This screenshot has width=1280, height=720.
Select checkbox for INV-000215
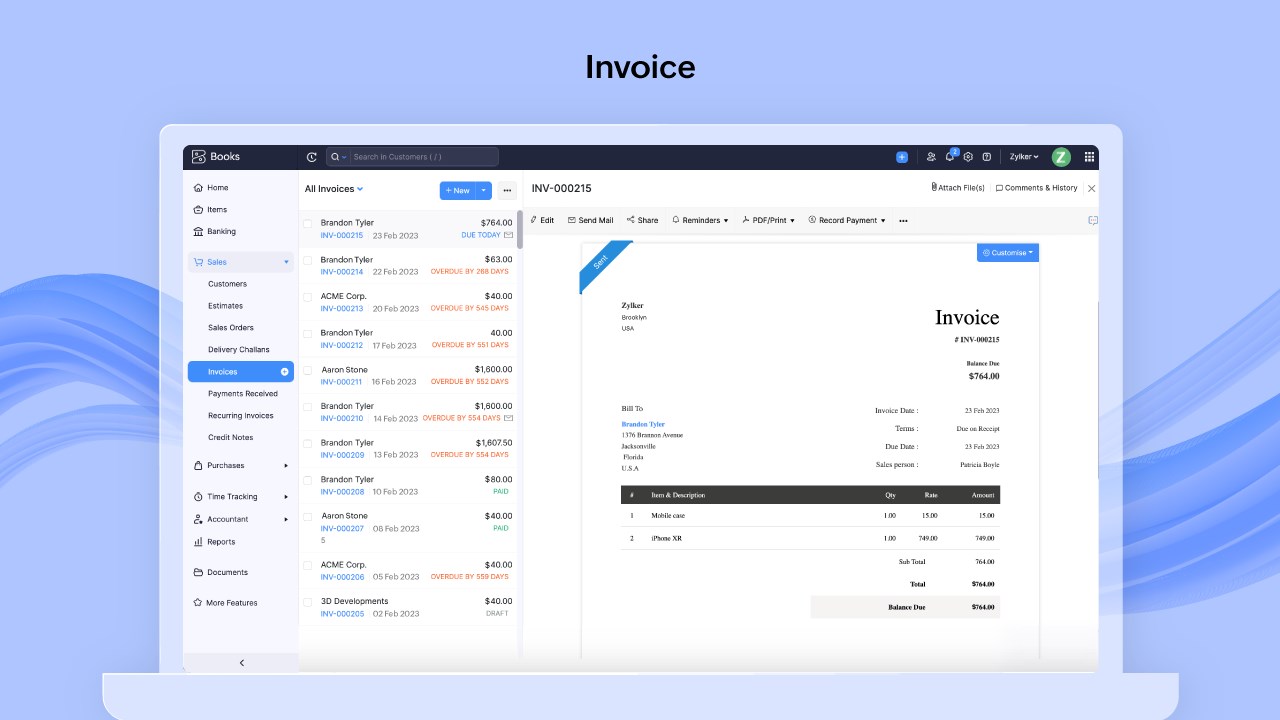point(308,224)
